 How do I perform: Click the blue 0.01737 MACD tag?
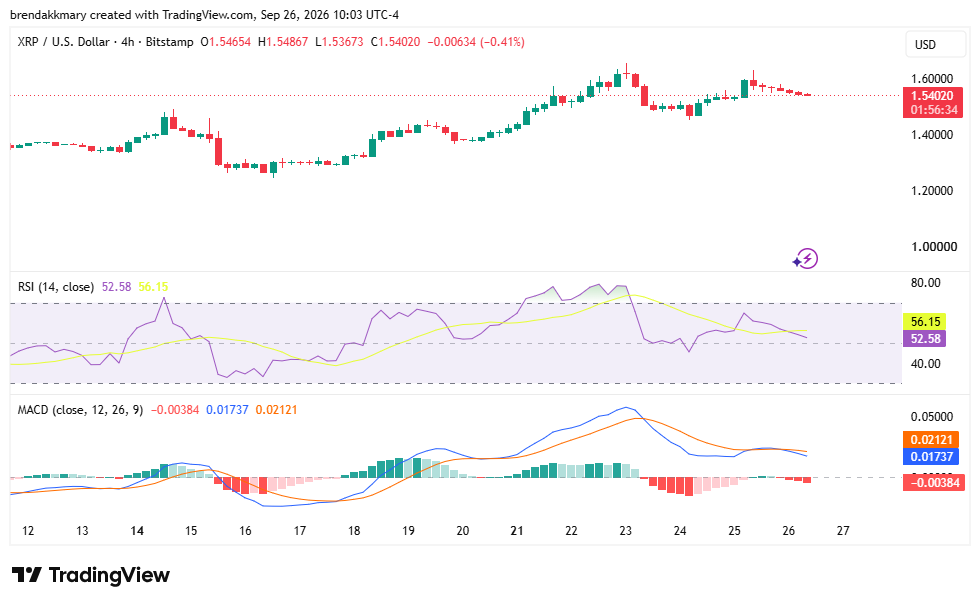pos(931,457)
